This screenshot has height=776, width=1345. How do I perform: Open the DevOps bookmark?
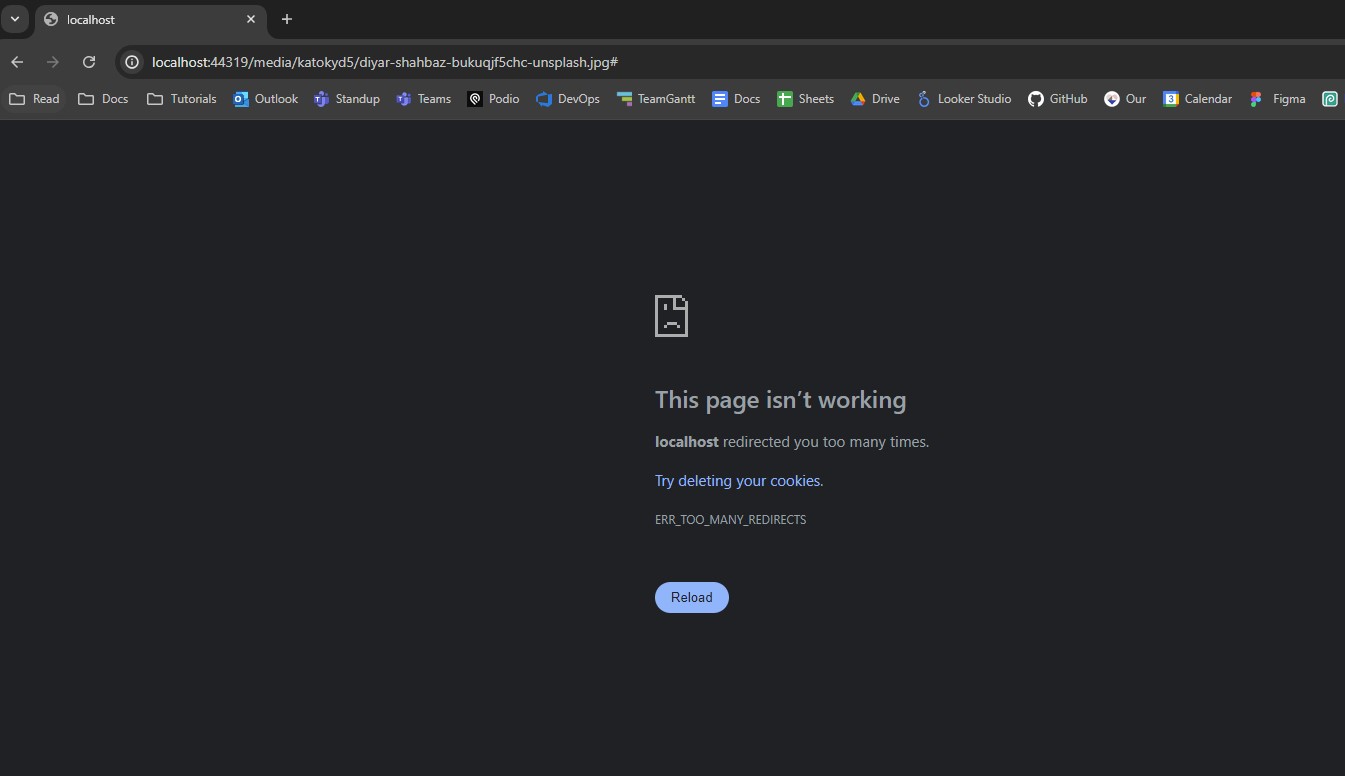tap(568, 99)
